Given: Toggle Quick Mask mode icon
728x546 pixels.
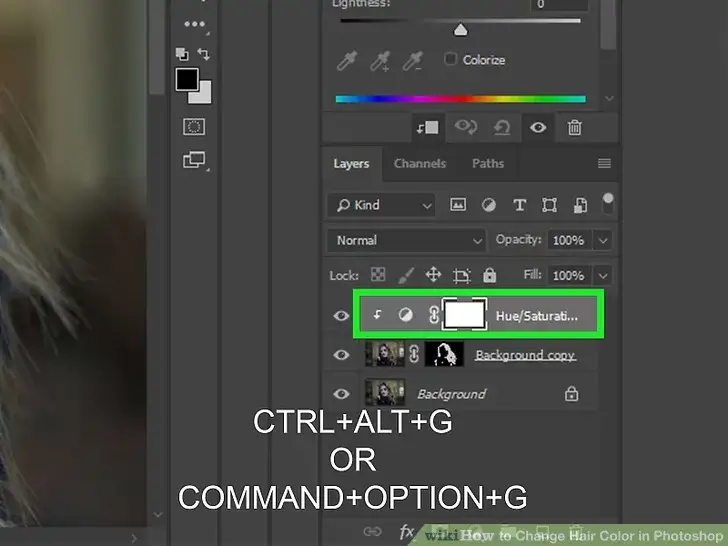Looking at the screenshot, I should [194, 126].
